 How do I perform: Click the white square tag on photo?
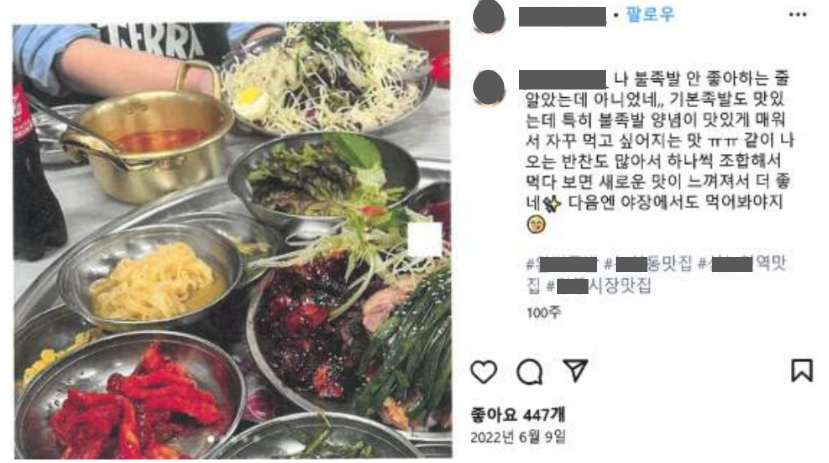425,239
